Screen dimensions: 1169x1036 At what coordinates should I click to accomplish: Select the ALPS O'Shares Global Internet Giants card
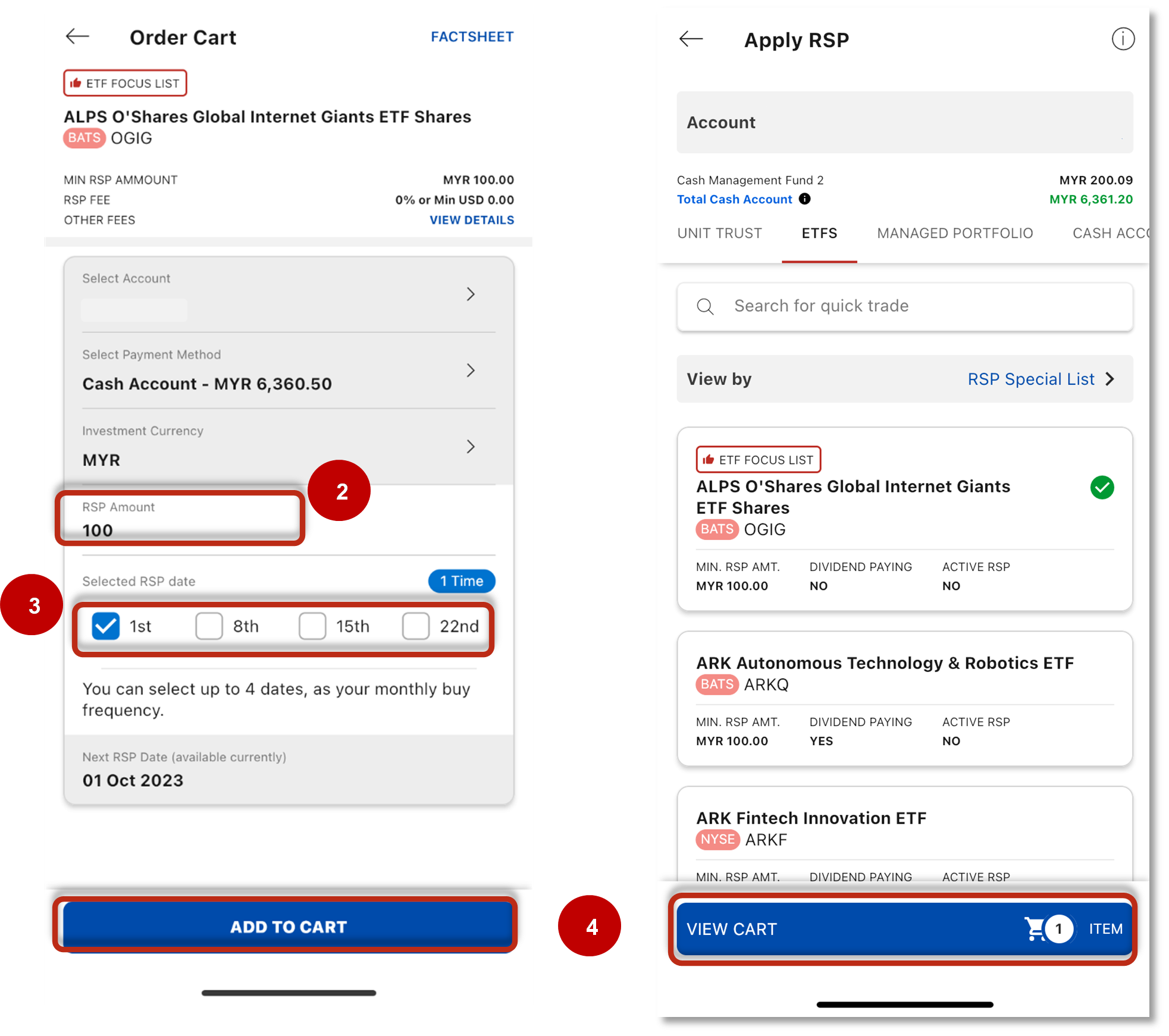(904, 519)
